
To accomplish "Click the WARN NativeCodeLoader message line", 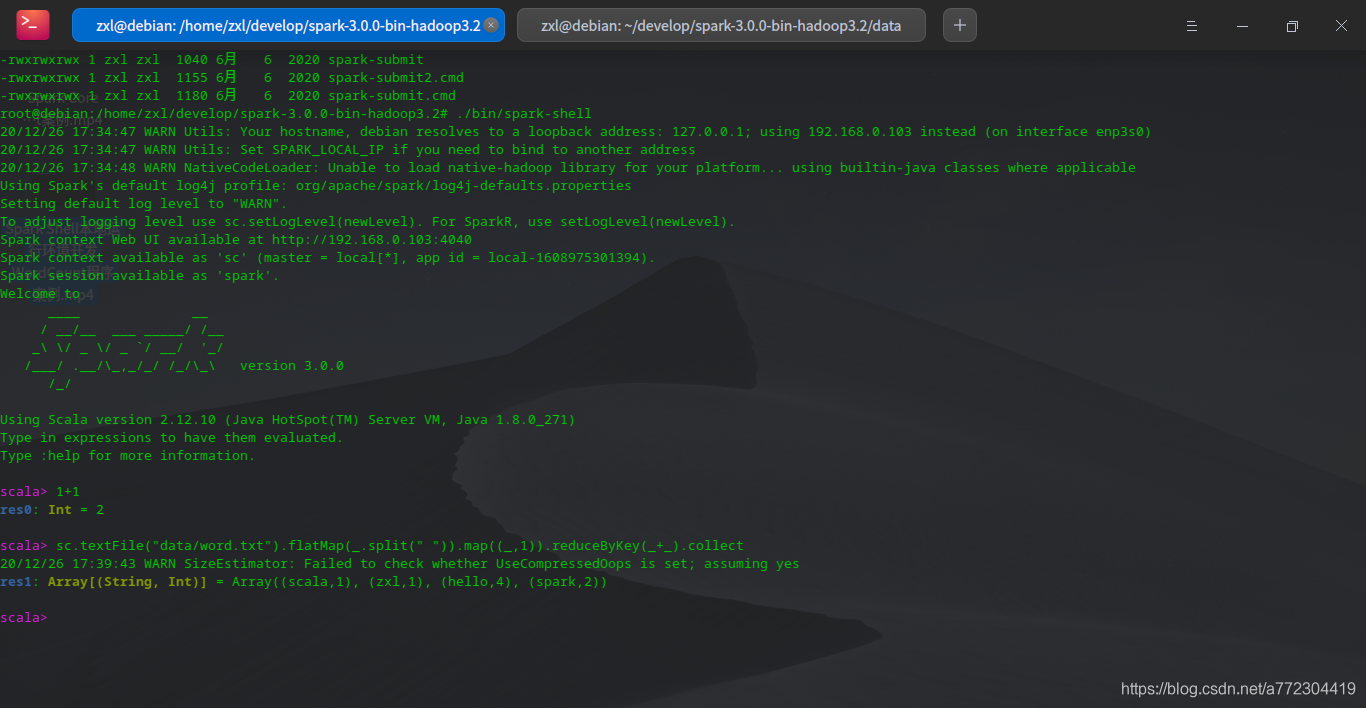I will [568, 168].
